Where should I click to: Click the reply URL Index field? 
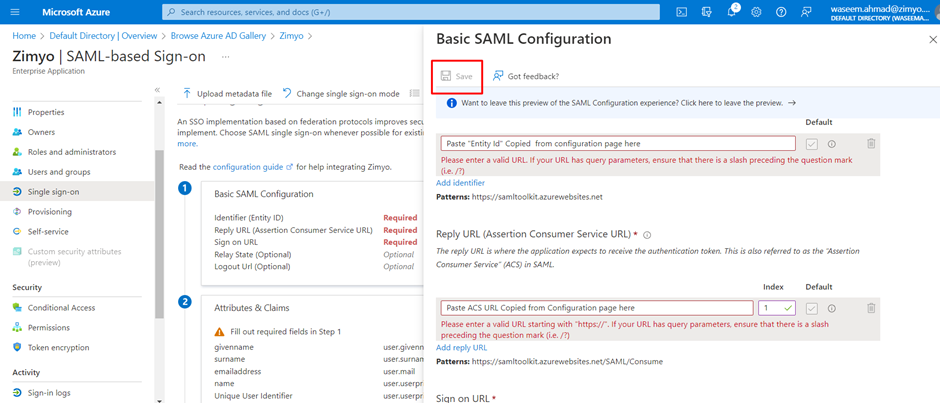(777, 308)
